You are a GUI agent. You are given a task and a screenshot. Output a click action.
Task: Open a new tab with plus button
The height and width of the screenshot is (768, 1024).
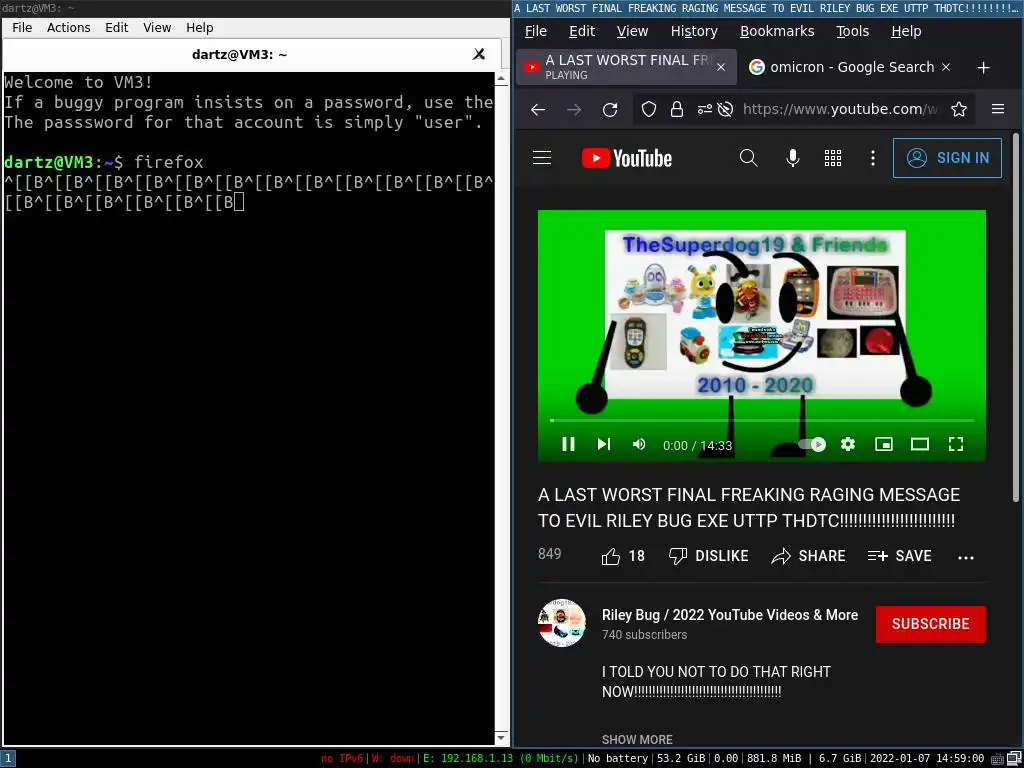point(984,68)
